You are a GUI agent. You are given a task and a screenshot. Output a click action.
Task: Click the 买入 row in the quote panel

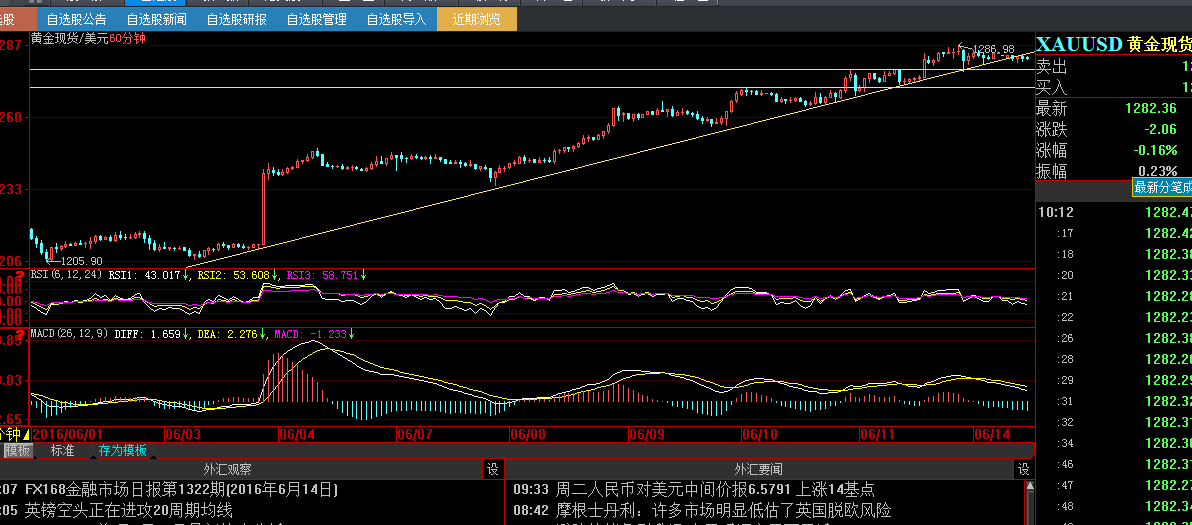click(1114, 87)
